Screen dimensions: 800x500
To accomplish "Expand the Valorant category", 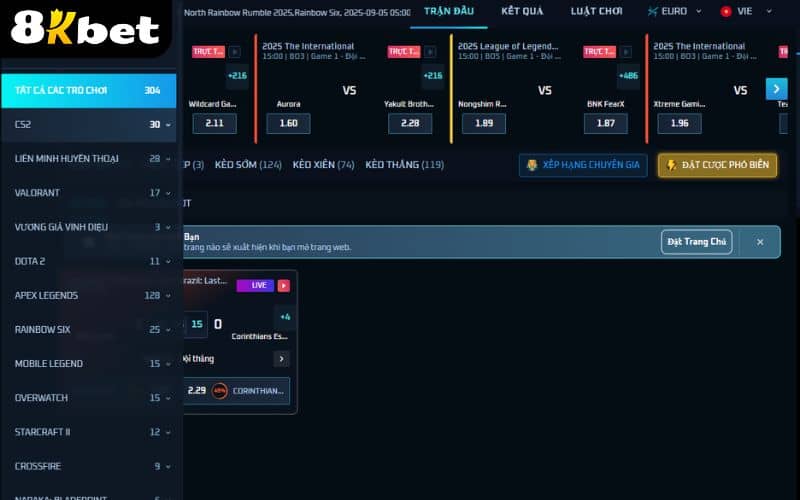I will click(x=168, y=193).
